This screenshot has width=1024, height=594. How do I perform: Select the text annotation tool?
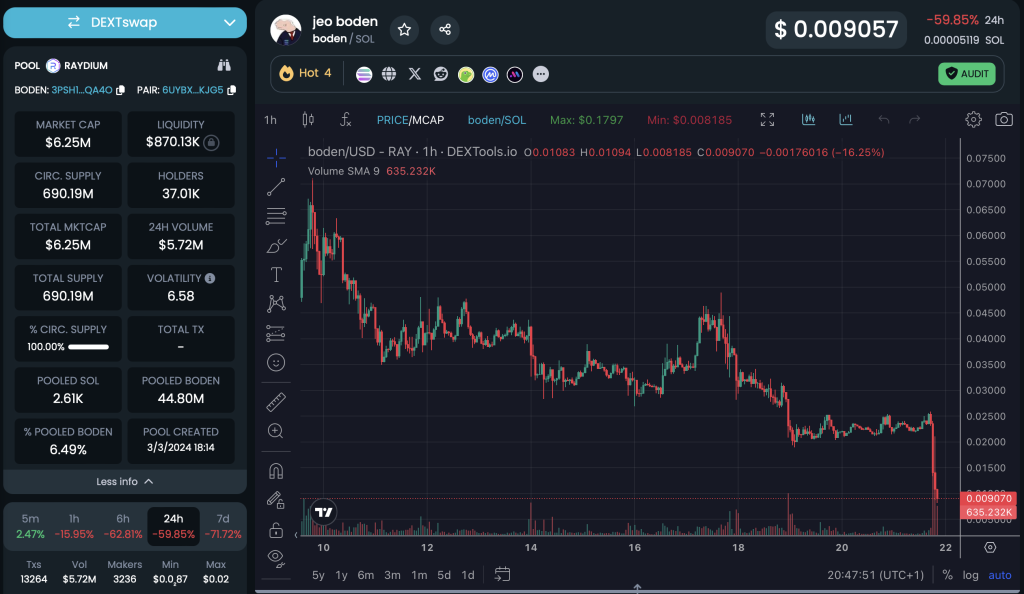pyautogui.click(x=277, y=274)
